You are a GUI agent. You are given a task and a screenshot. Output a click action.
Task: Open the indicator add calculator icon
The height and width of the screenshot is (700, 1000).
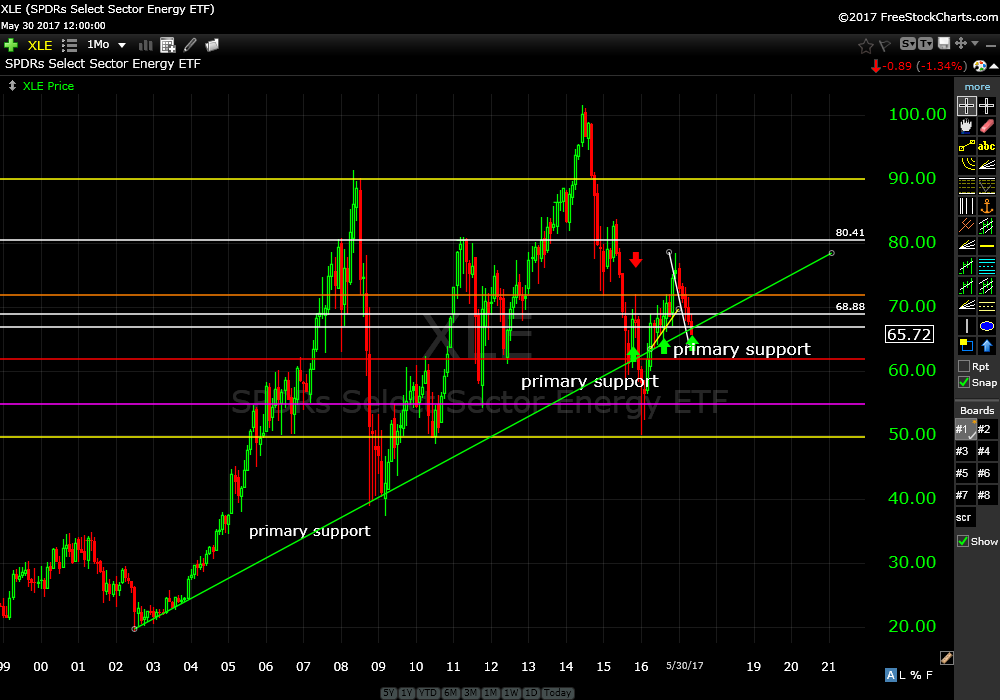pos(168,45)
